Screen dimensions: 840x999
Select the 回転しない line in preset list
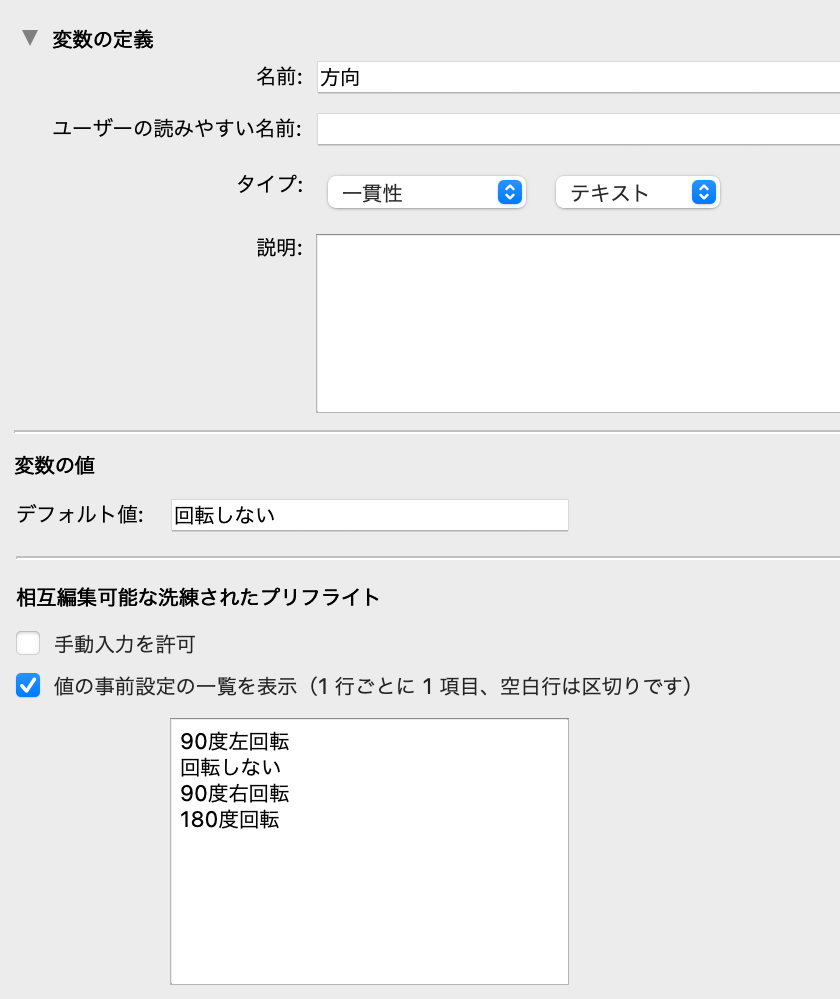coord(231,767)
